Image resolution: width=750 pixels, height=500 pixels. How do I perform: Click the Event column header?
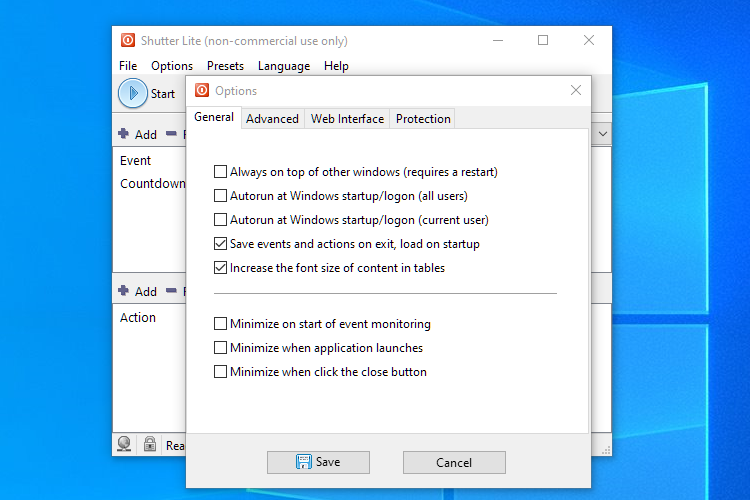(135, 160)
